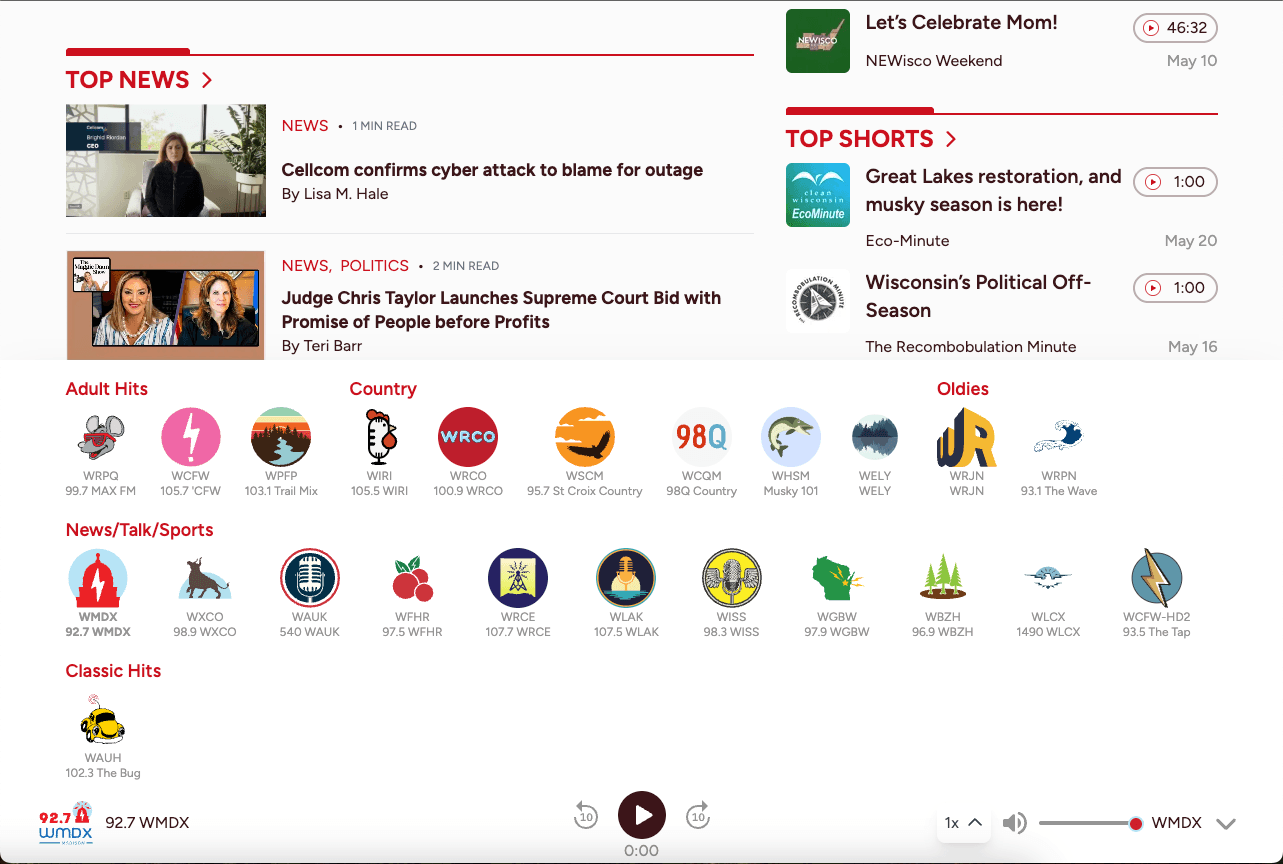This screenshot has height=864, width=1283.
Task: Adjust the volume slider
Action: click(x=1091, y=823)
